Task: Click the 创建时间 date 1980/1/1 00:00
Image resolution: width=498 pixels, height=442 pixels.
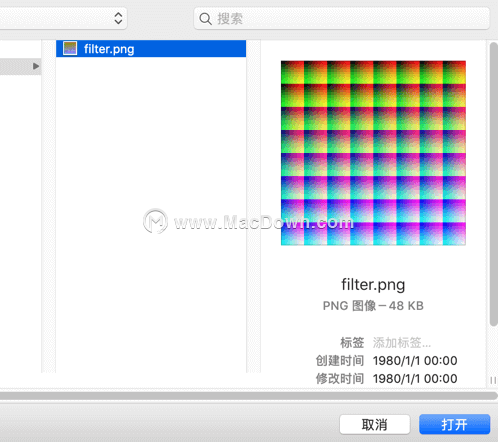Action: [415, 361]
